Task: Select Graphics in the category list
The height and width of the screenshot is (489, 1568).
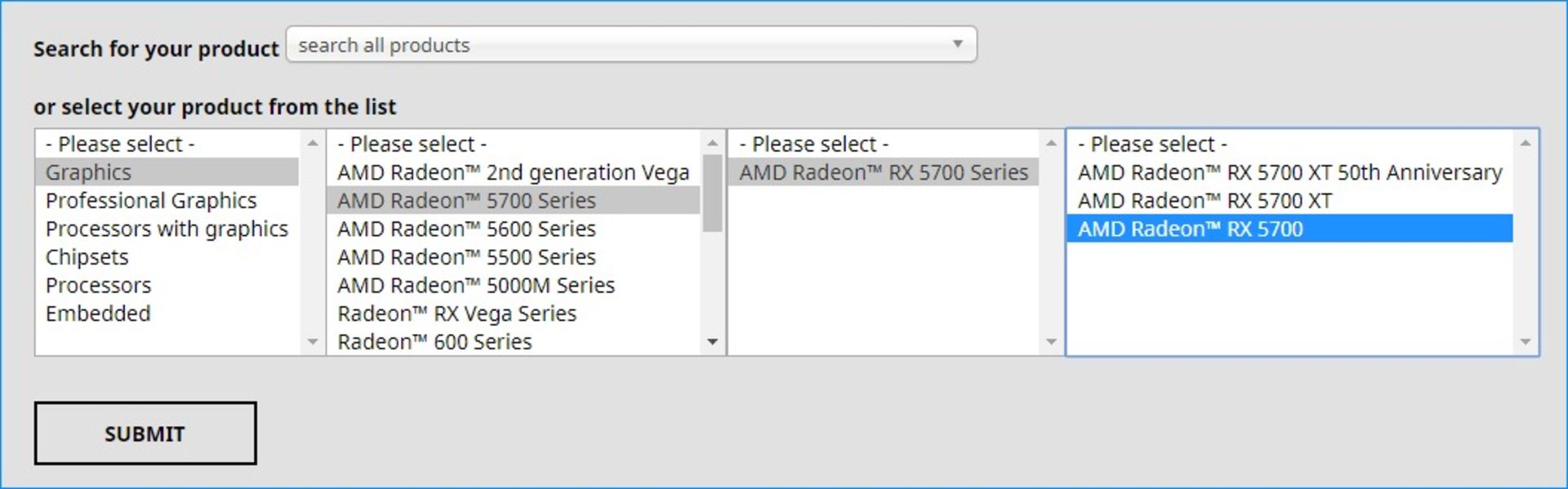Action: [88, 172]
